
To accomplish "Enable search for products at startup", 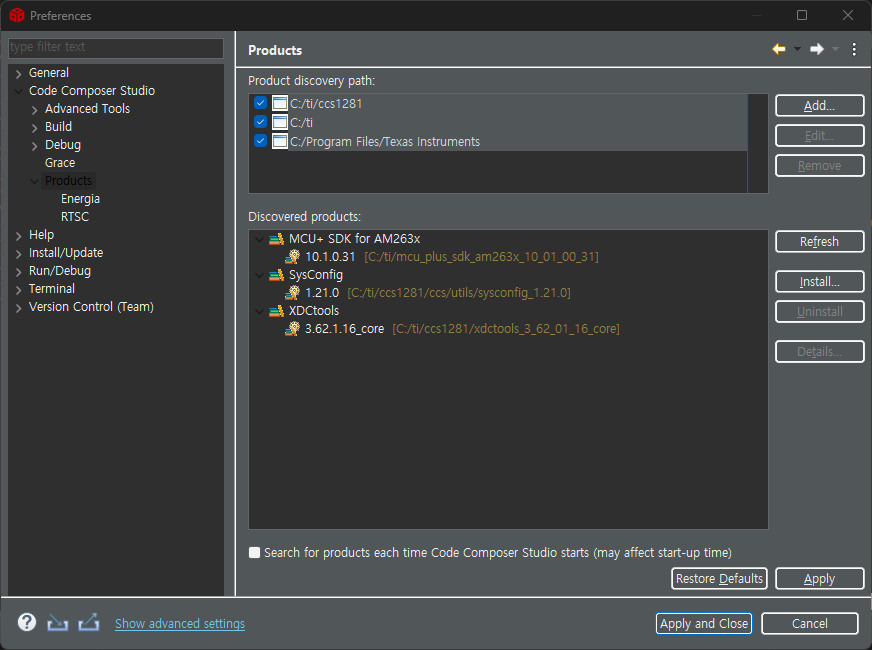I will point(254,552).
